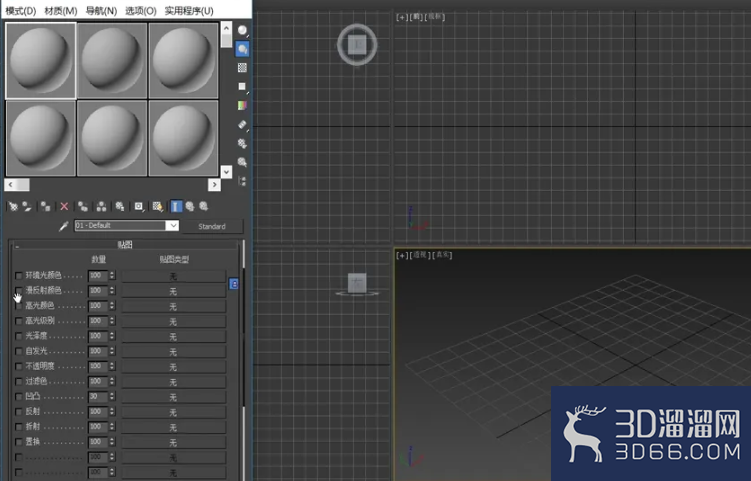
Task: Click the ViewCube in the top-view viewport
Action: click(357, 45)
